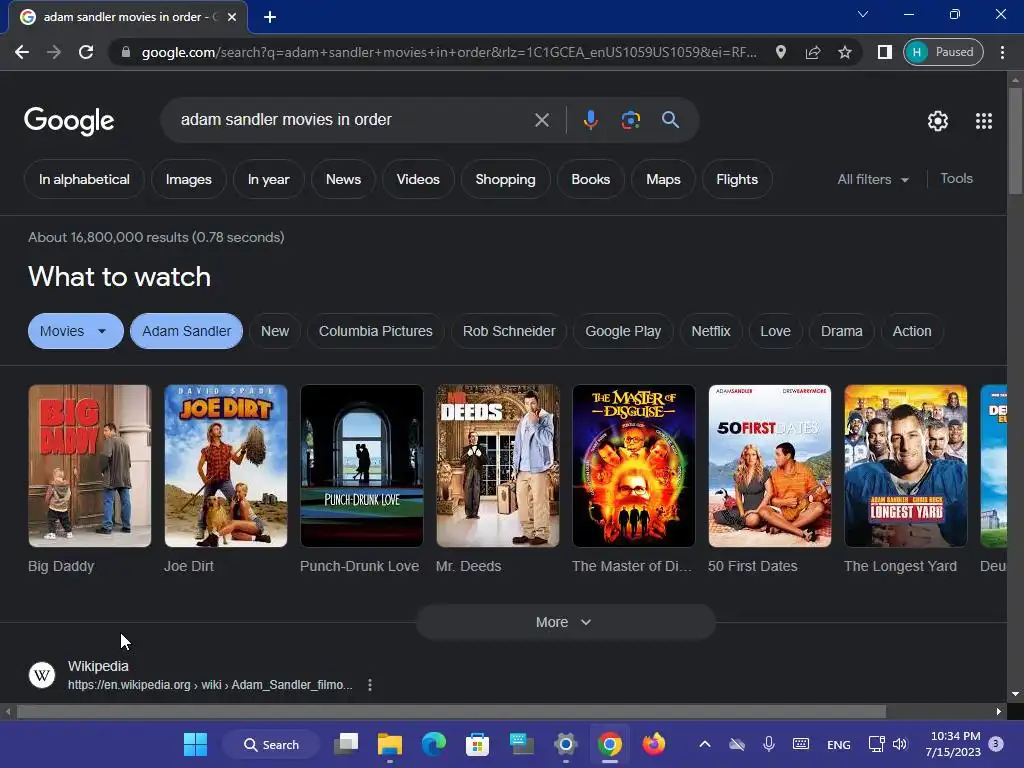Image resolution: width=1024 pixels, height=768 pixels.
Task: Switch to Maps results
Action: [663, 180]
